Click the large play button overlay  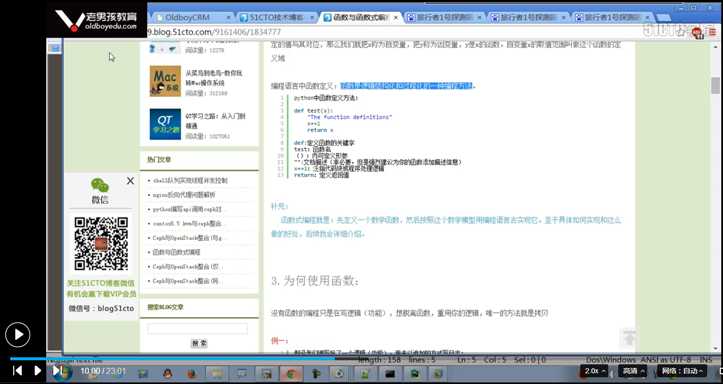coord(18,334)
